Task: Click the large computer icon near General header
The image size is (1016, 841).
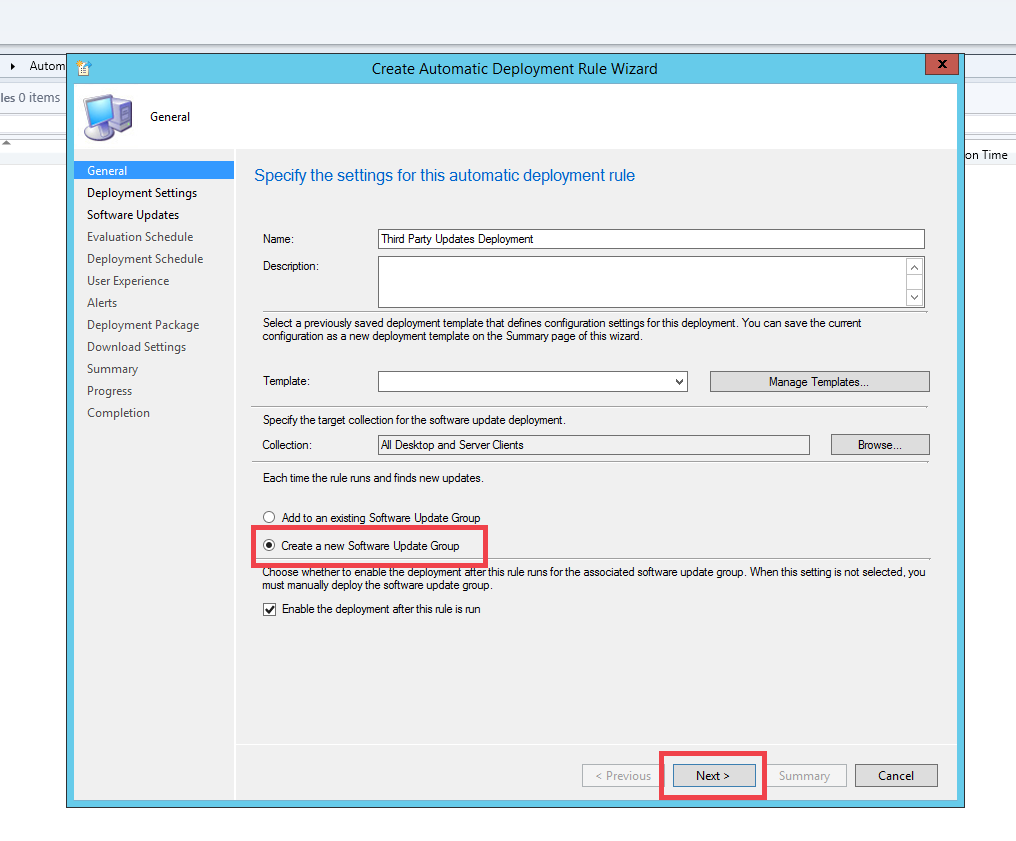Action: 107,117
